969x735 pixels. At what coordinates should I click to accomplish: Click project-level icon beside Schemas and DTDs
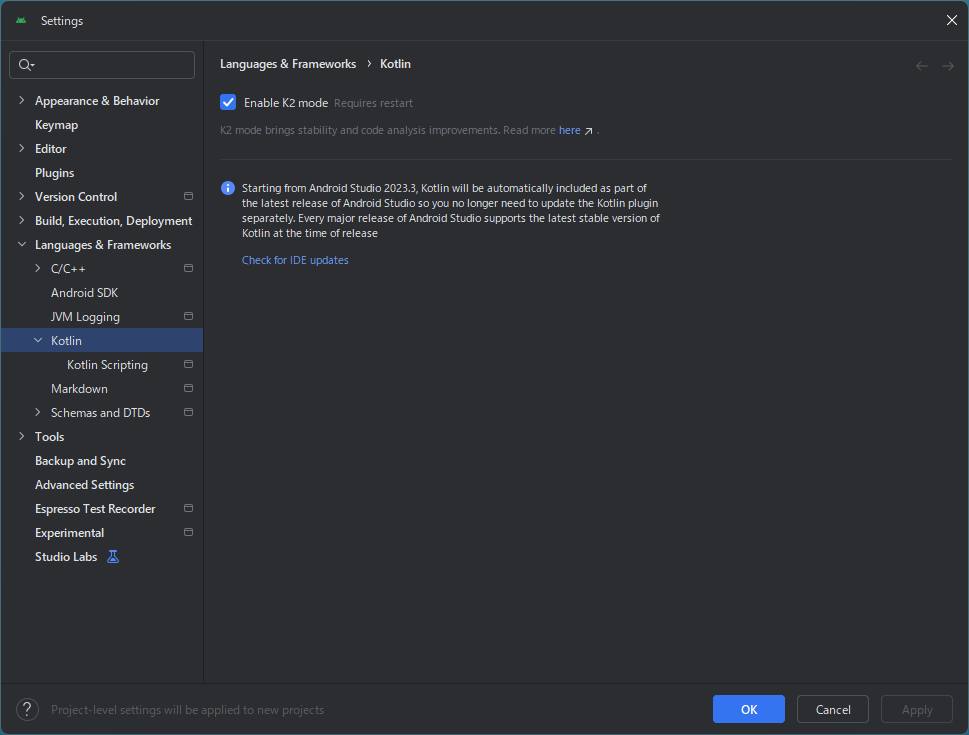(188, 412)
